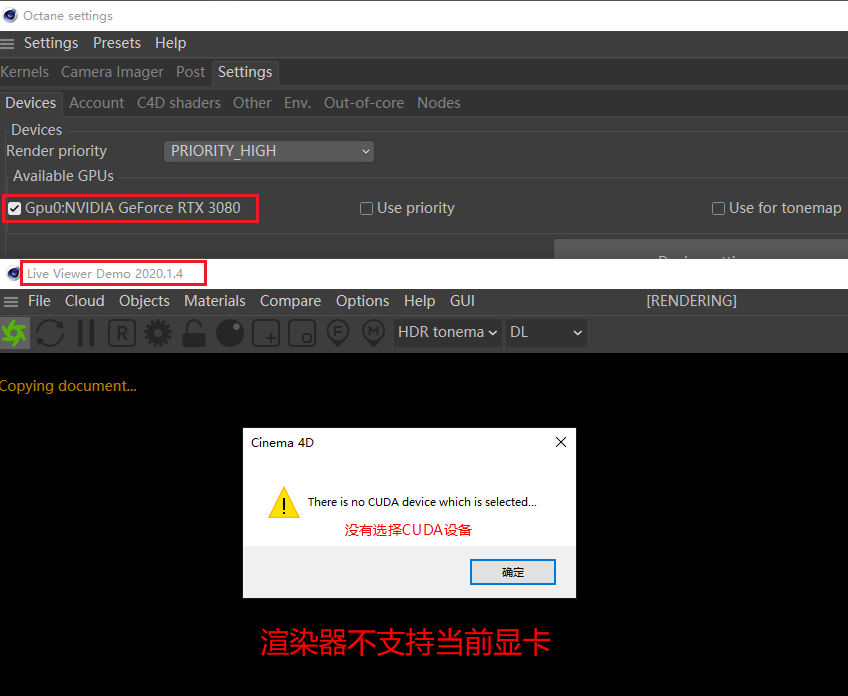Enable the Use priority checkbox
848x696 pixels.
(x=366, y=208)
